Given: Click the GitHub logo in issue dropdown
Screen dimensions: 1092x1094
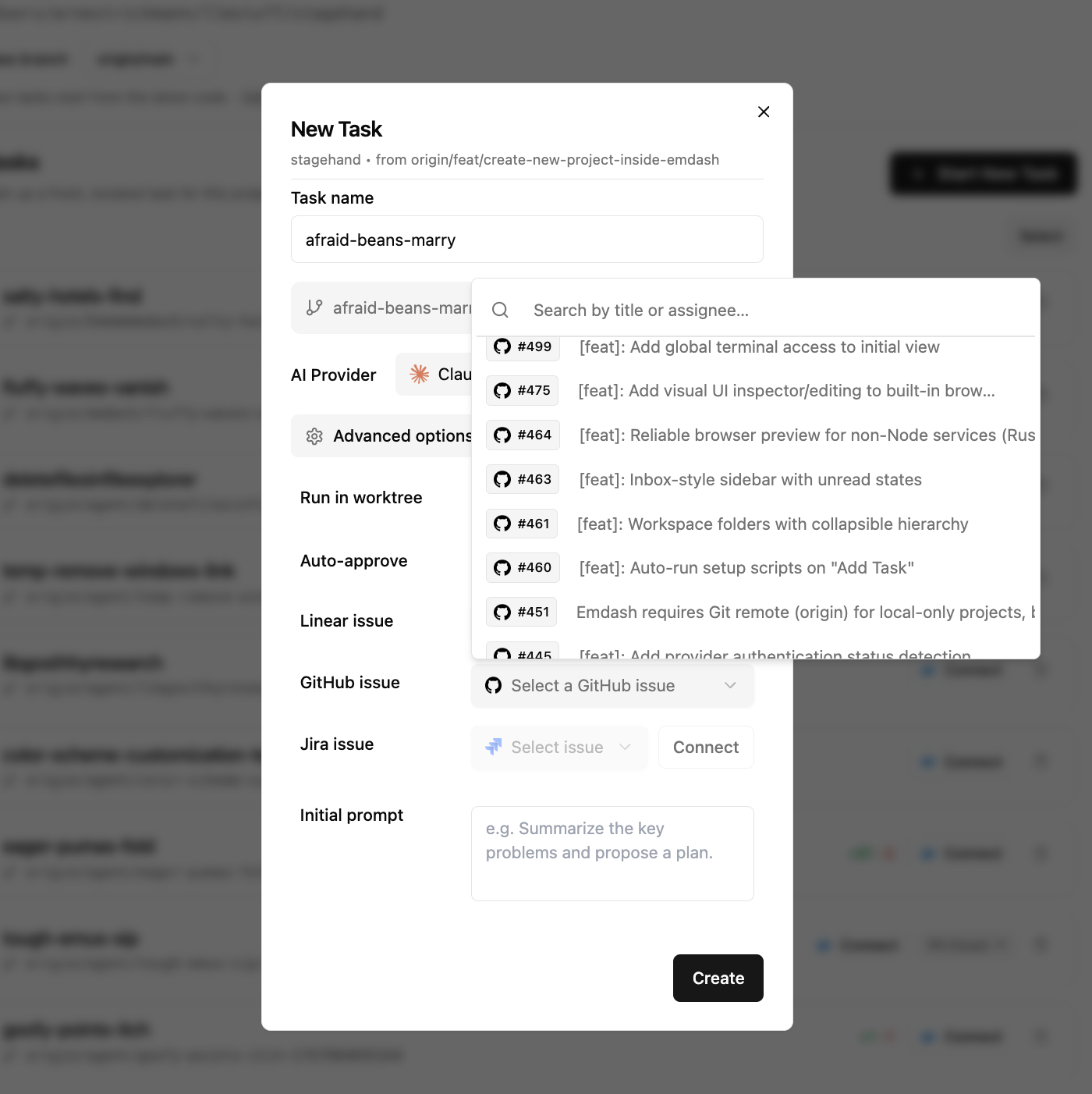Looking at the screenshot, I should [494, 686].
